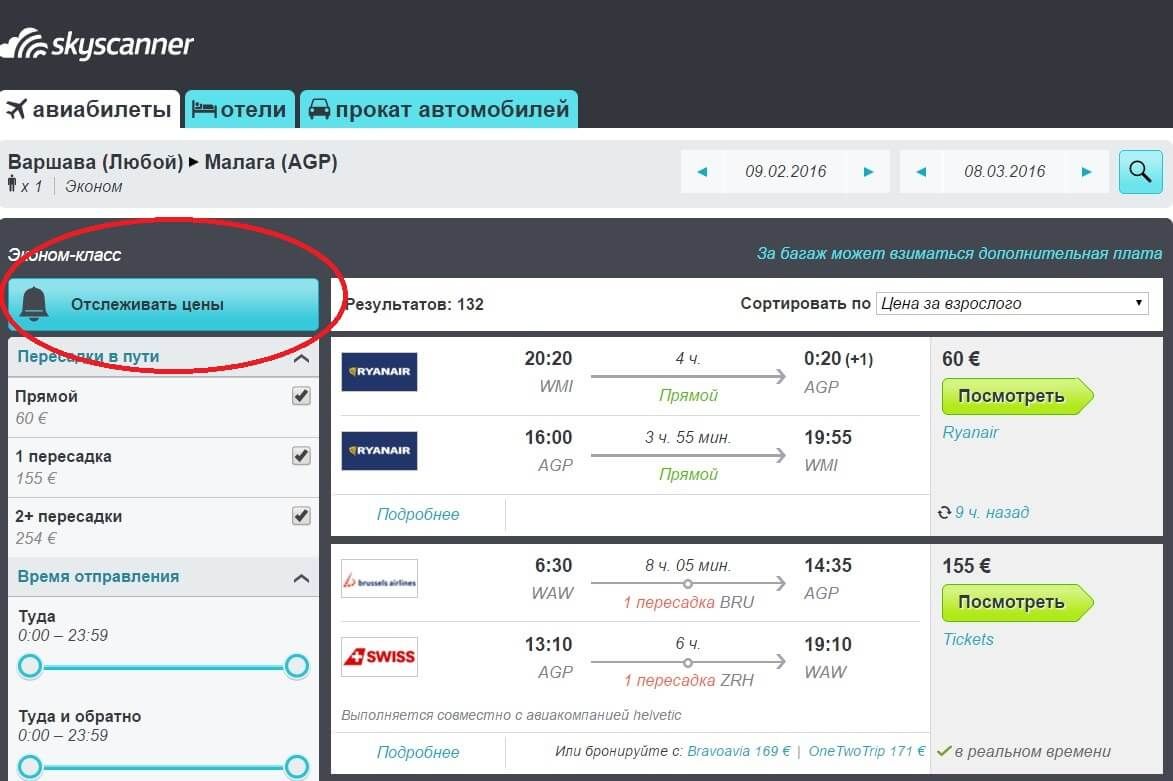Collapse the 'Время отправления' section
Viewport: 1173px width, 781px height.
pyautogui.click(x=301, y=578)
